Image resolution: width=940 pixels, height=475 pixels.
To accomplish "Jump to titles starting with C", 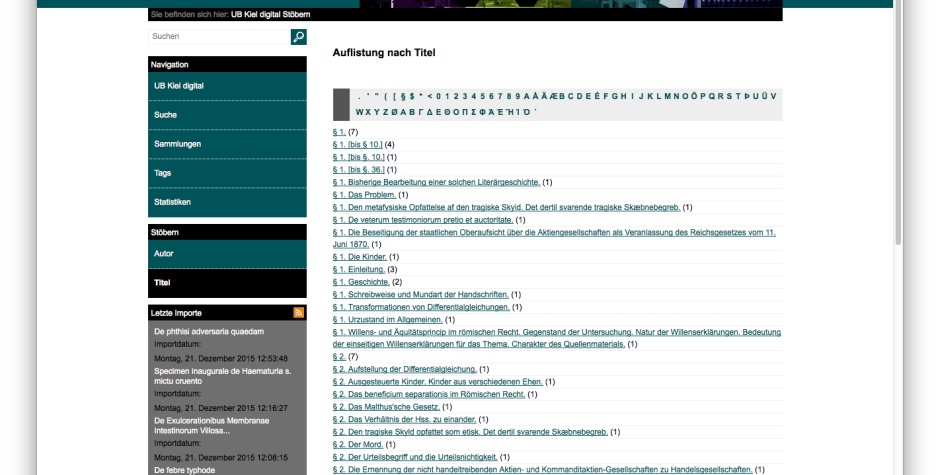I will click(x=570, y=96).
